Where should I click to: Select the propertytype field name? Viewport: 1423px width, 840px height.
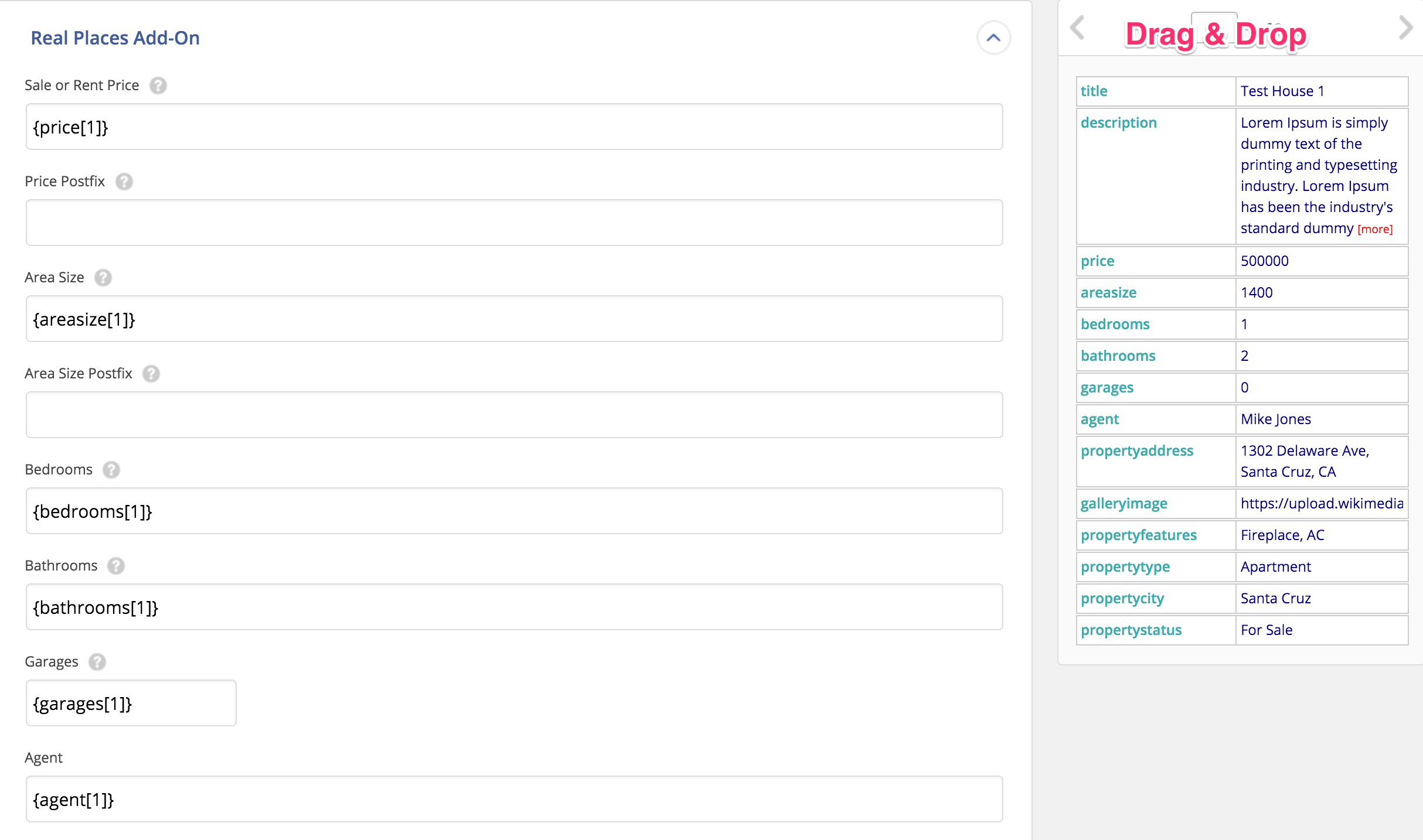point(1125,567)
